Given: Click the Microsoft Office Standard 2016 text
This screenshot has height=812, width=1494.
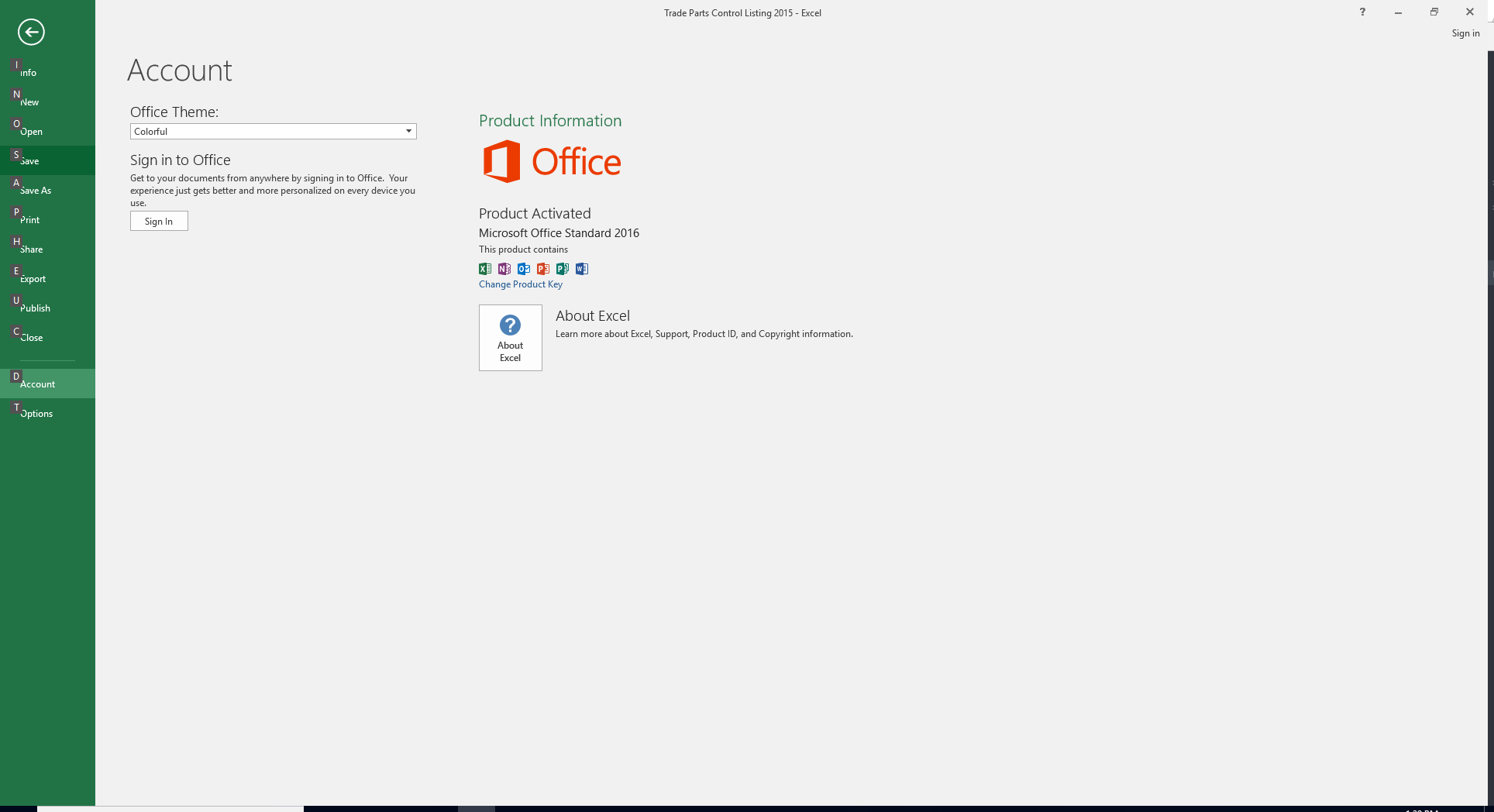Looking at the screenshot, I should 559,233.
